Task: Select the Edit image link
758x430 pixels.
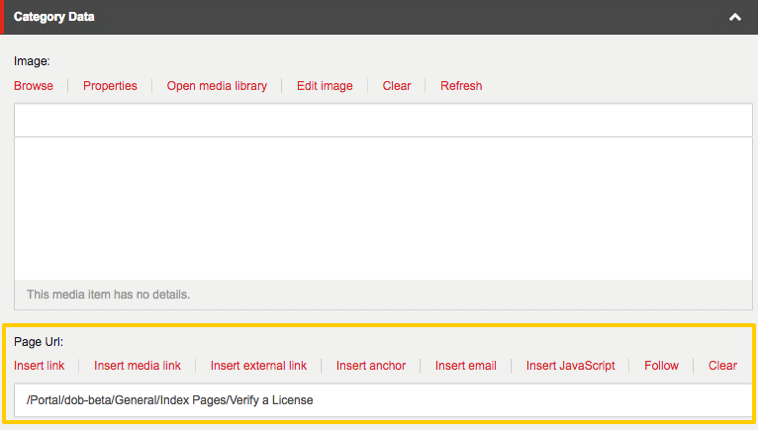Action: point(325,86)
